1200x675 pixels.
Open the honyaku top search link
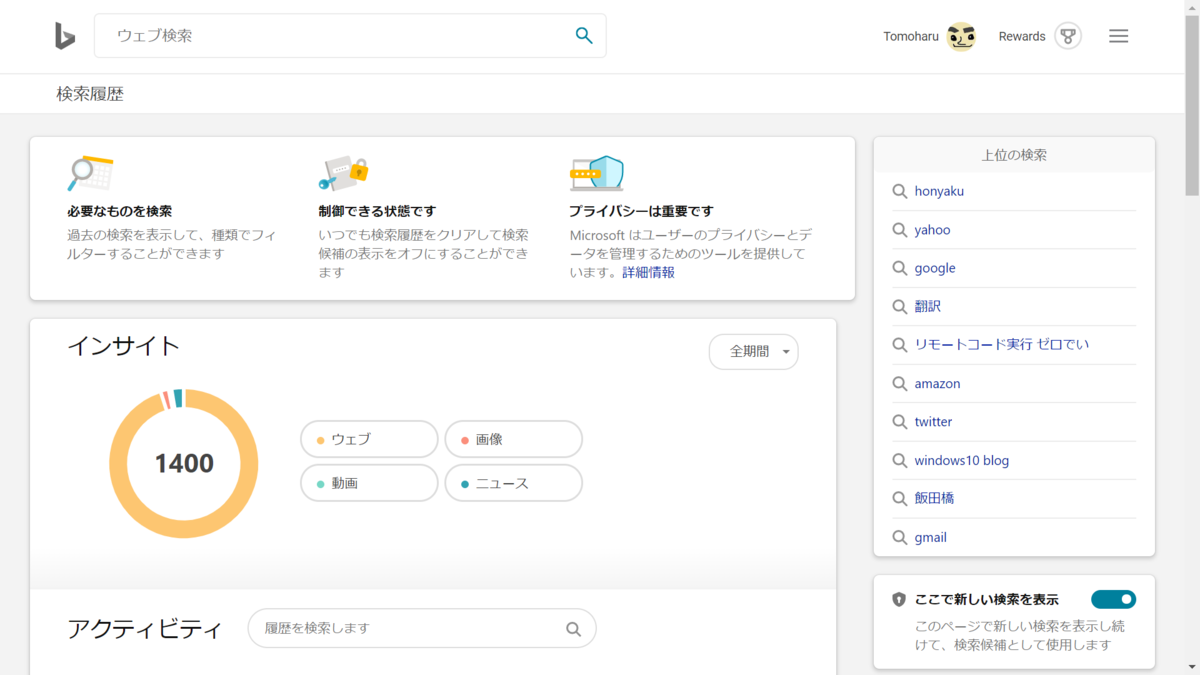[x=939, y=191]
